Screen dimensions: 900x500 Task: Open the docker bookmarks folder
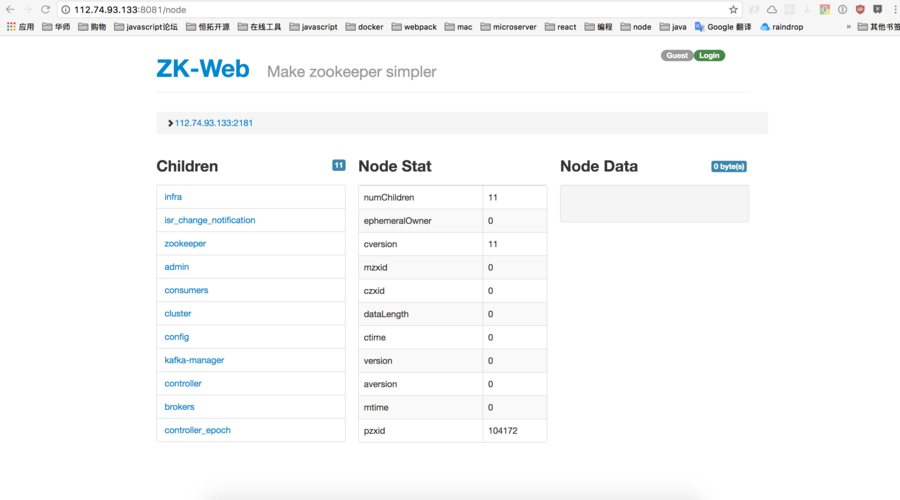(x=364, y=27)
